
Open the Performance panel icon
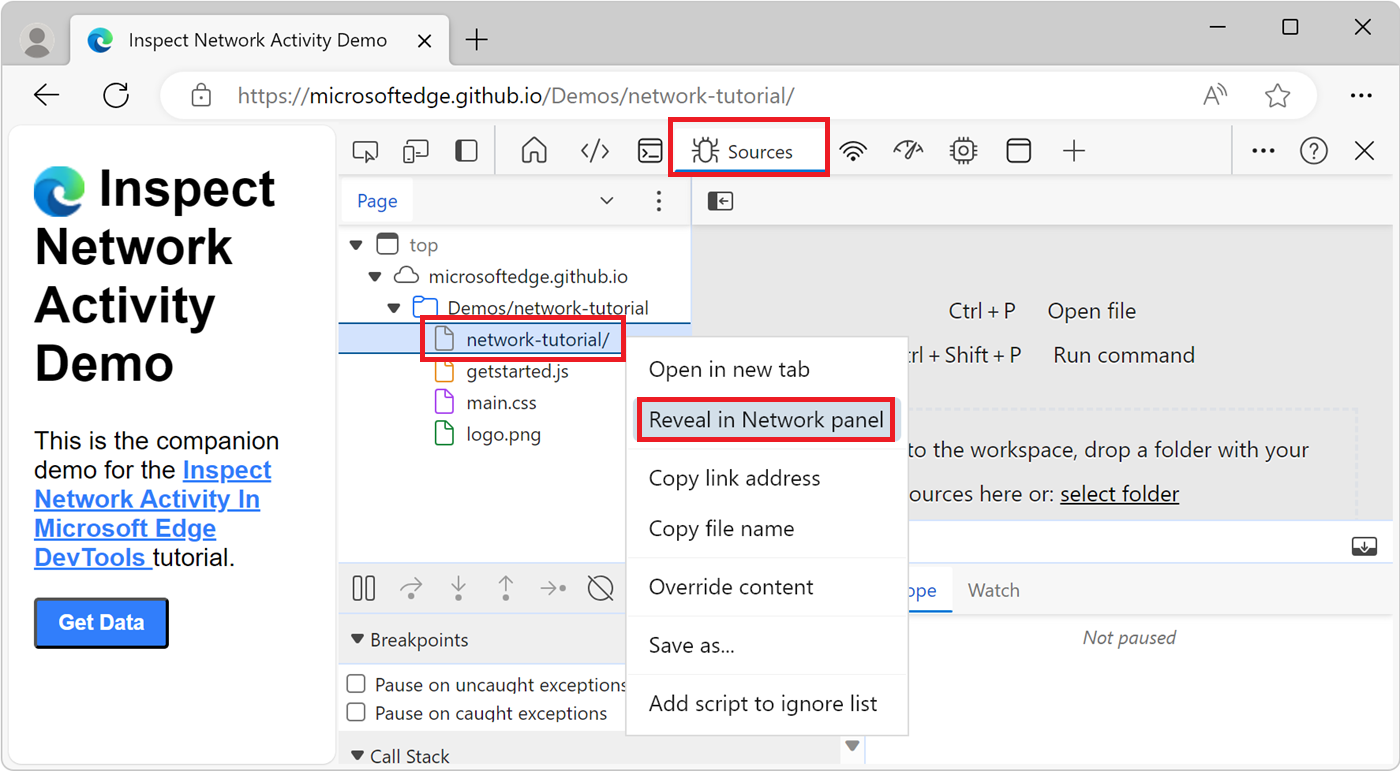(908, 150)
